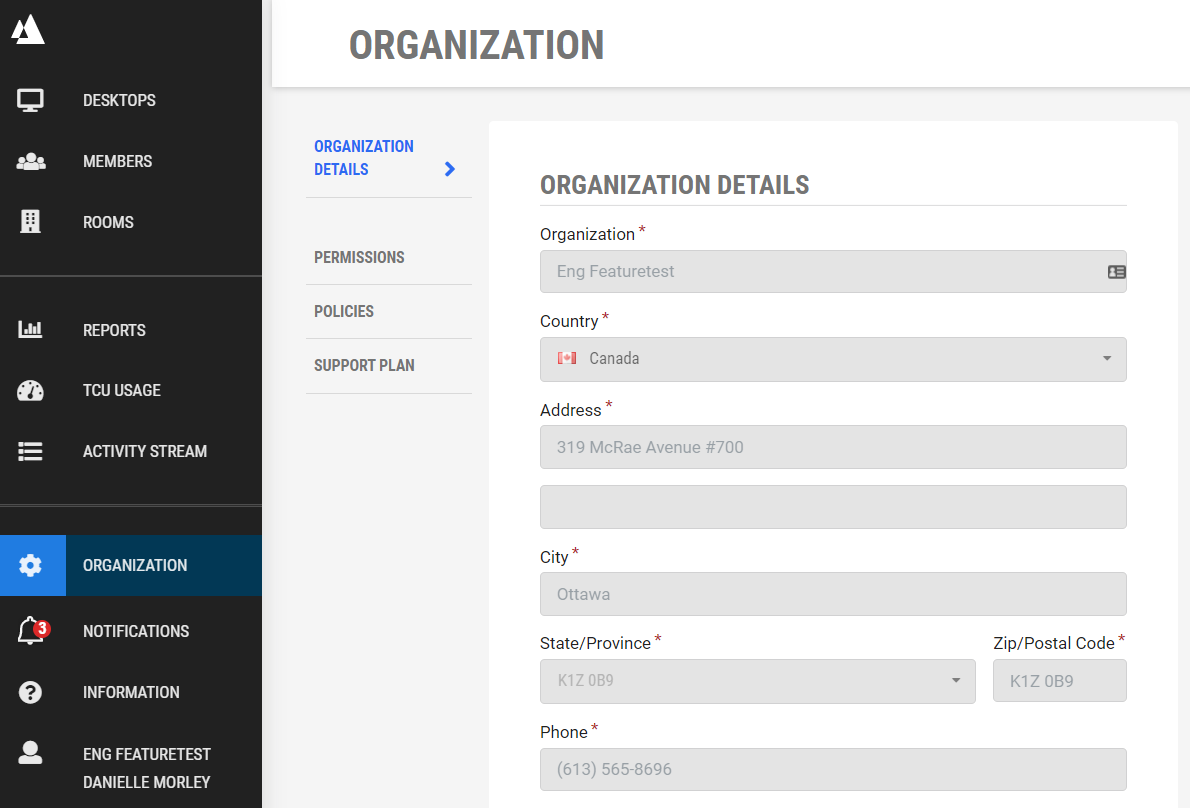Click the Information question mark icon
This screenshot has width=1190, height=808.
coord(30,692)
